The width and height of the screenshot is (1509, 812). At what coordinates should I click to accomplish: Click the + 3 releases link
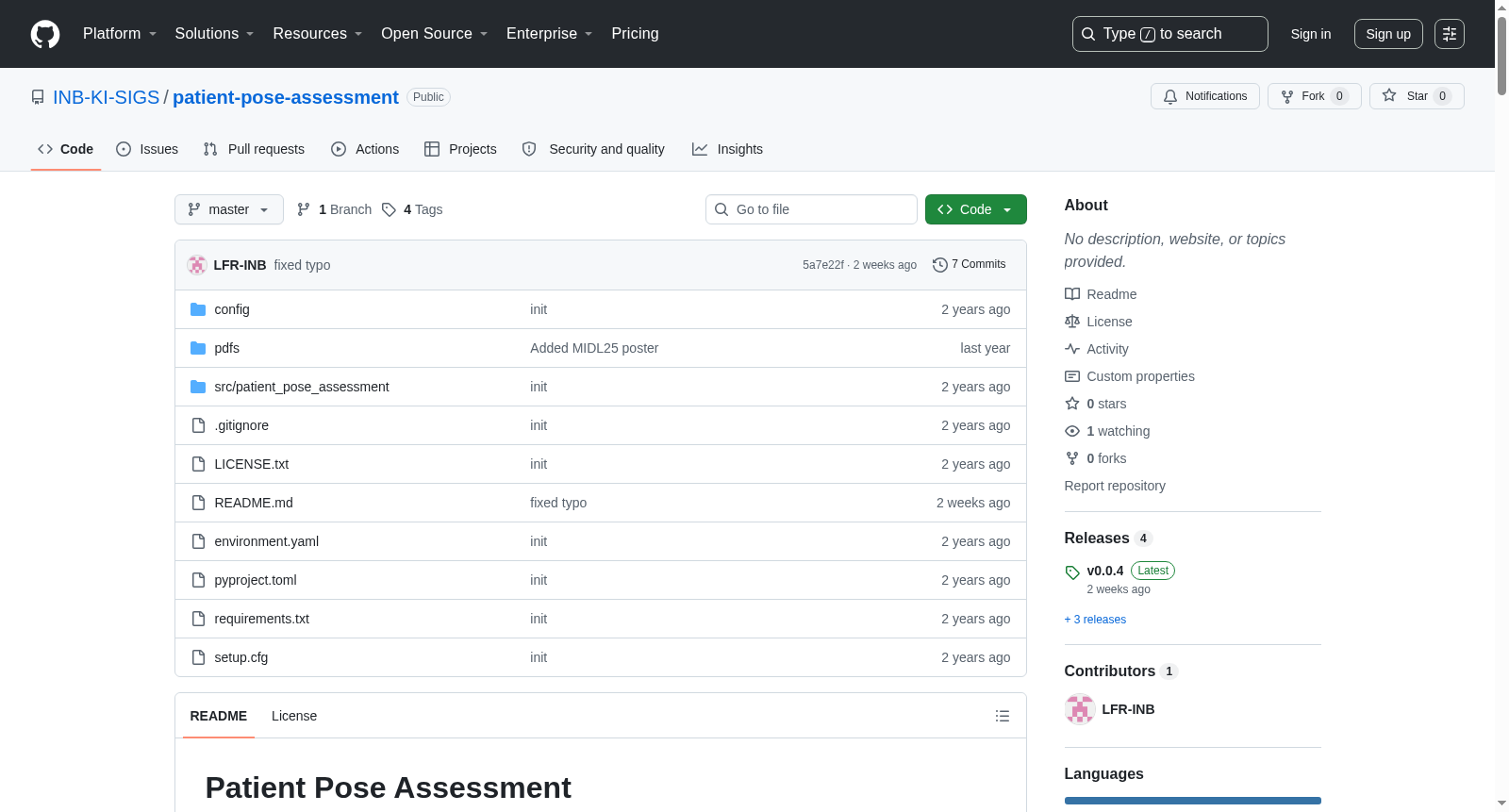(1095, 620)
